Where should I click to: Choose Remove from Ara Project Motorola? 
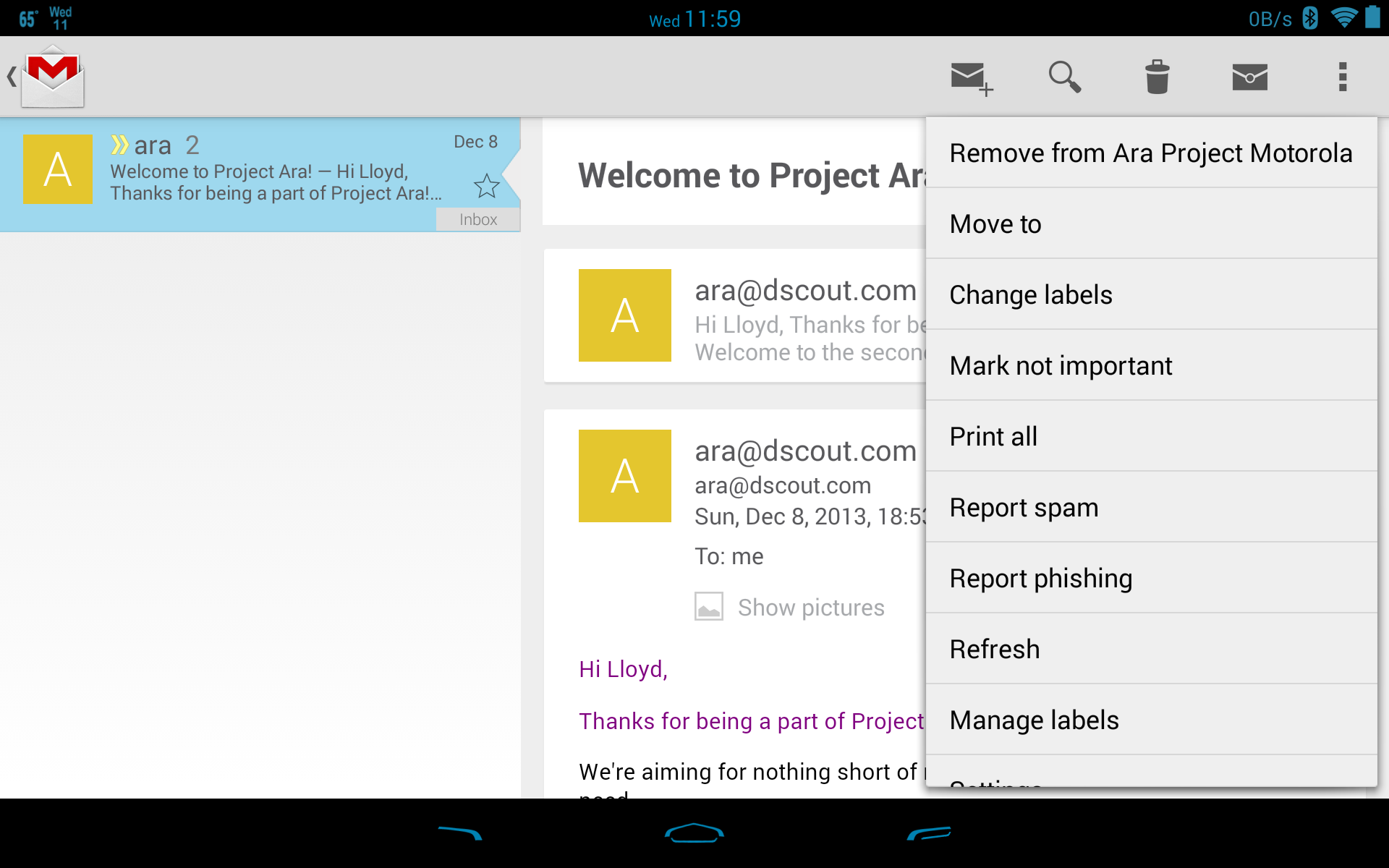coord(1151,153)
